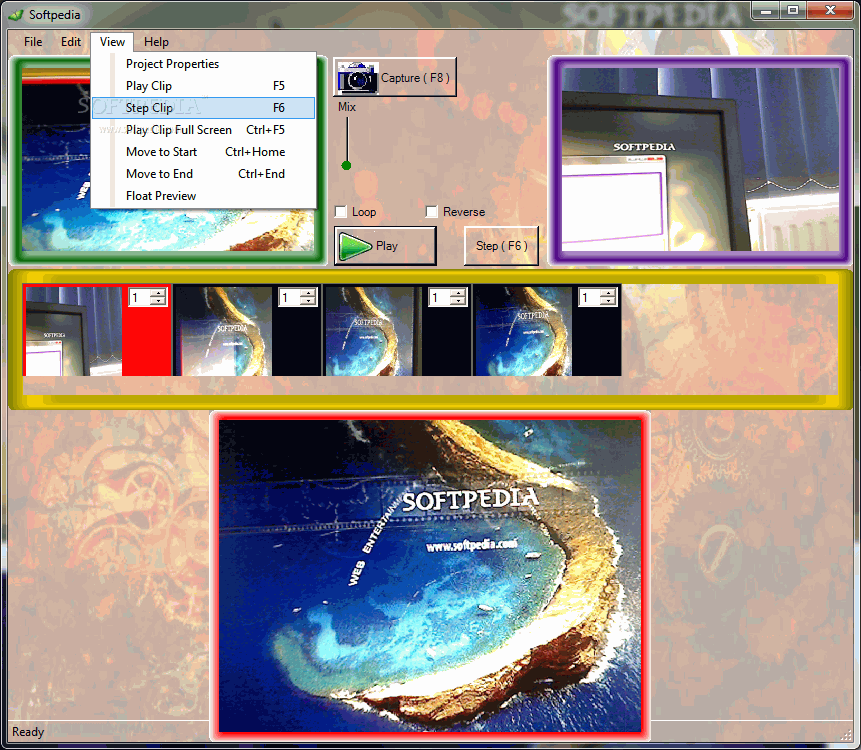Increase first frame's duration with the up arrow
Image resolution: width=861 pixels, height=750 pixels.
click(x=158, y=293)
